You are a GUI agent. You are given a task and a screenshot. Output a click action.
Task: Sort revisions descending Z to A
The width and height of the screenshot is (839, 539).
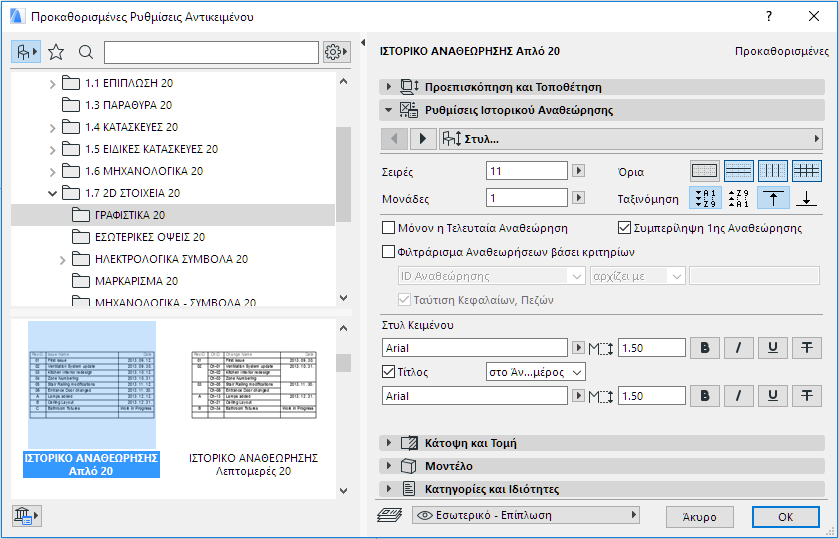(739, 198)
